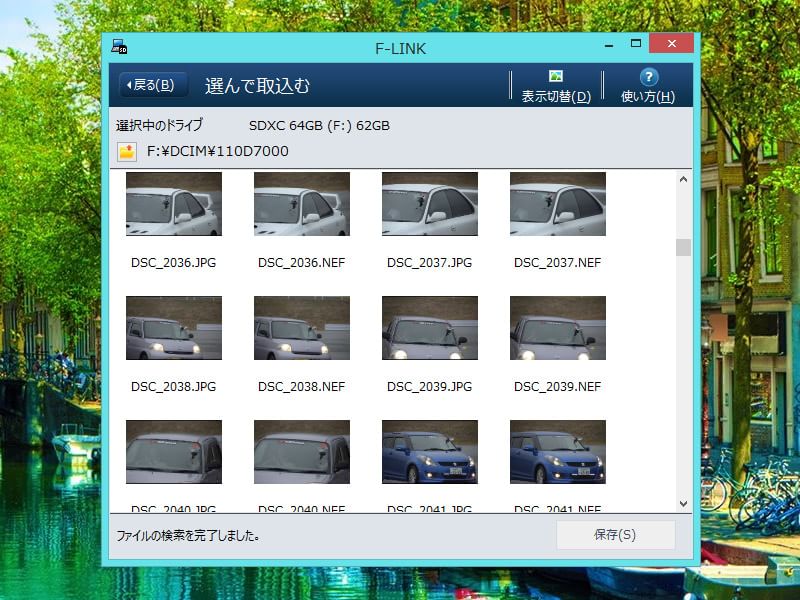The height and width of the screenshot is (600, 800).
Task: Select thumbnail DSC_2036.NEF
Action: pyautogui.click(x=301, y=204)
